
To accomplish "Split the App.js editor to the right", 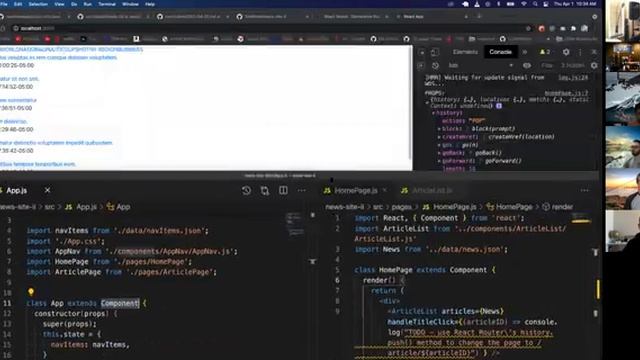I will coord(283,191).
